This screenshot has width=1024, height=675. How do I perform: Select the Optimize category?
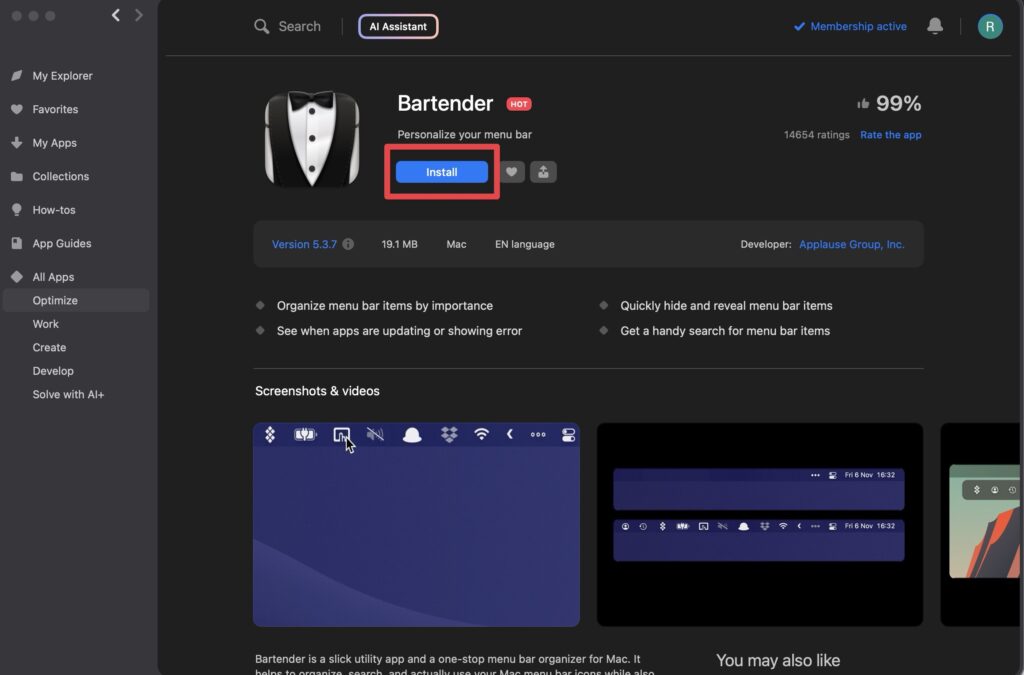(76, 300)
